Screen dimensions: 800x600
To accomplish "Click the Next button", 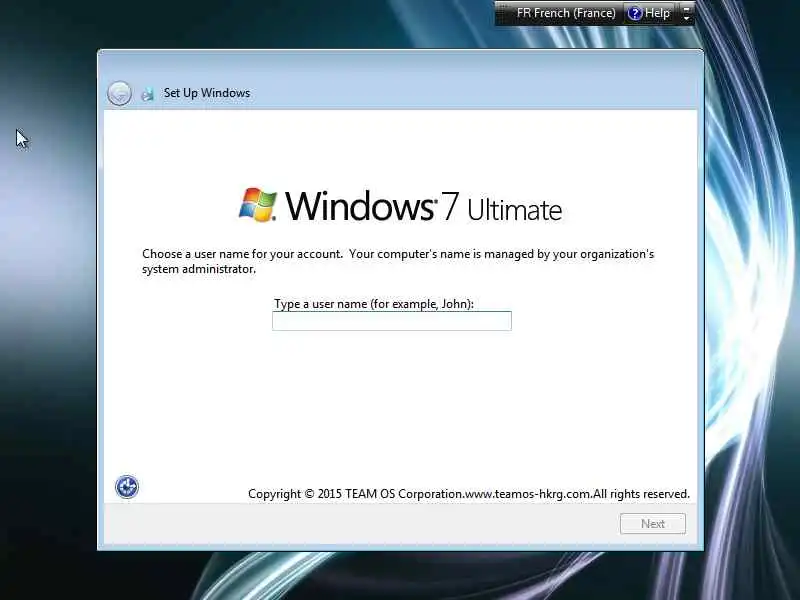I will (653, 523).
